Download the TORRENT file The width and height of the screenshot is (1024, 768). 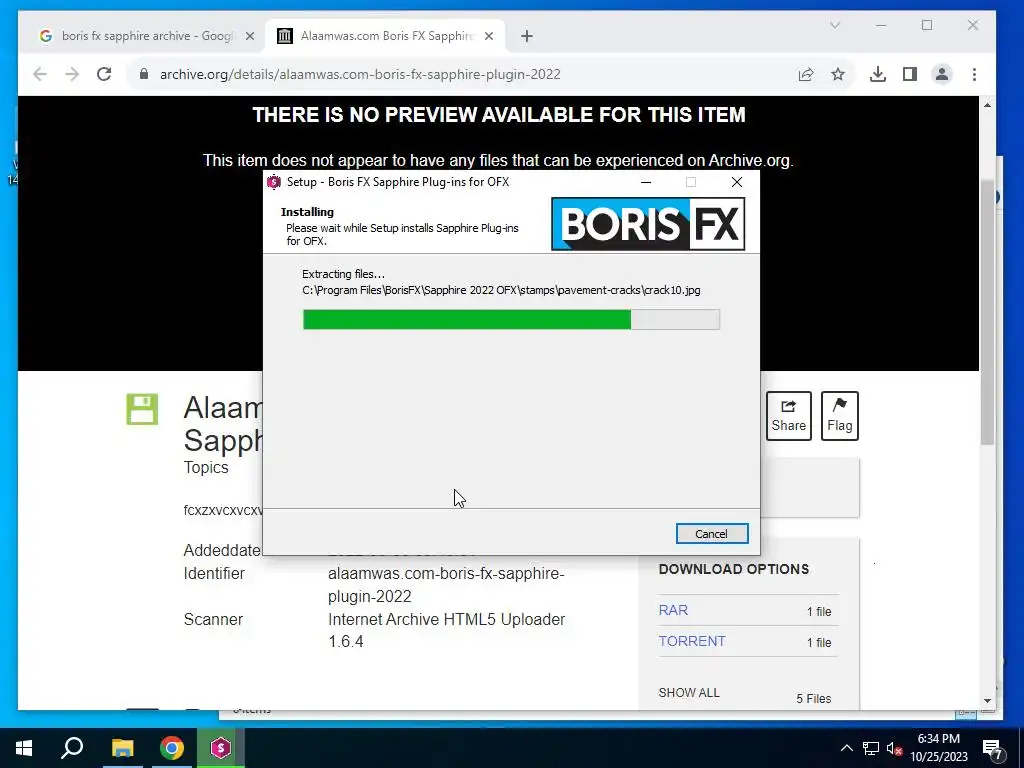coord(692,641)
